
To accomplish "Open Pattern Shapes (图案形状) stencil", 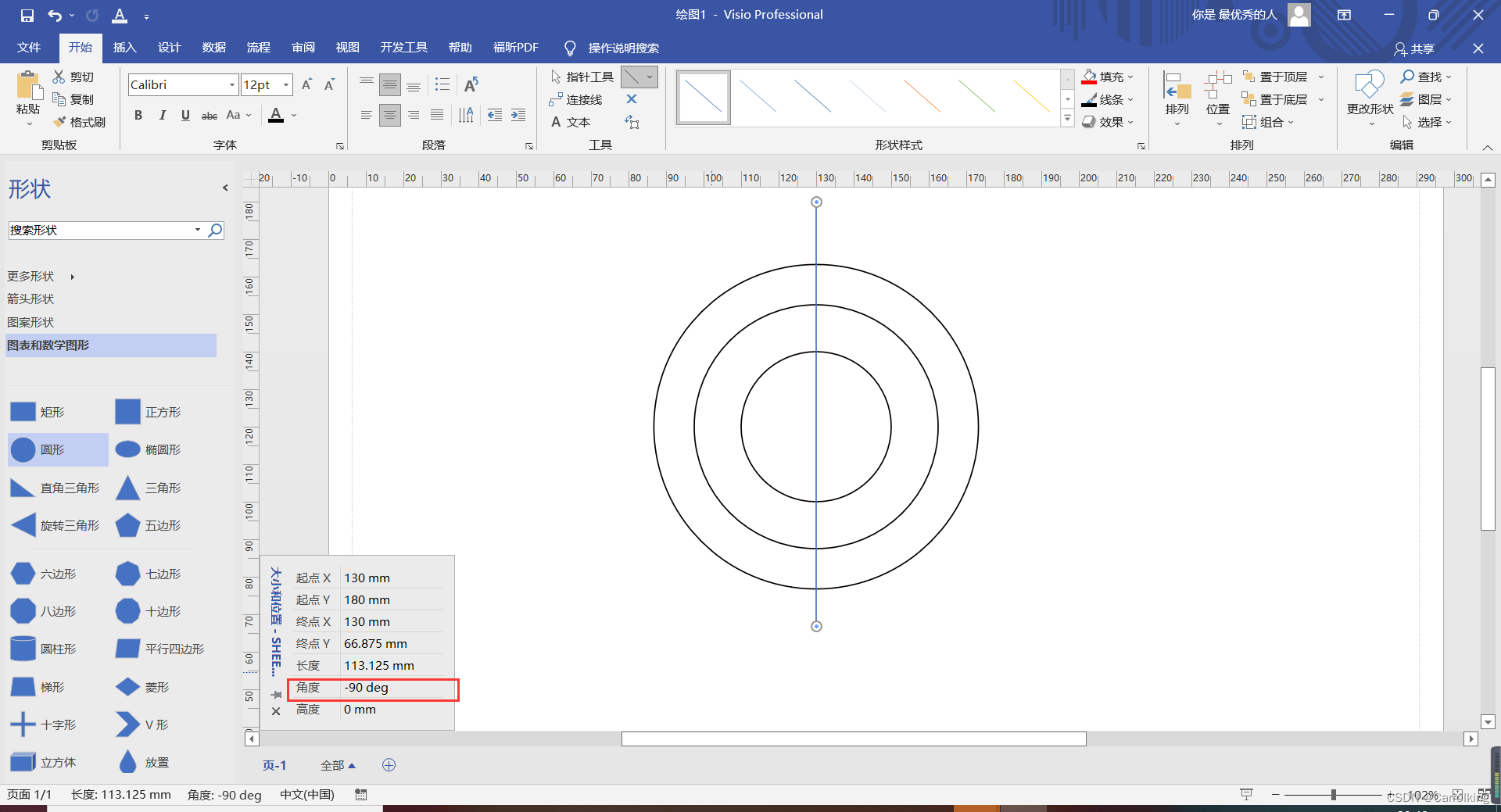I will (x=30, y=322).
